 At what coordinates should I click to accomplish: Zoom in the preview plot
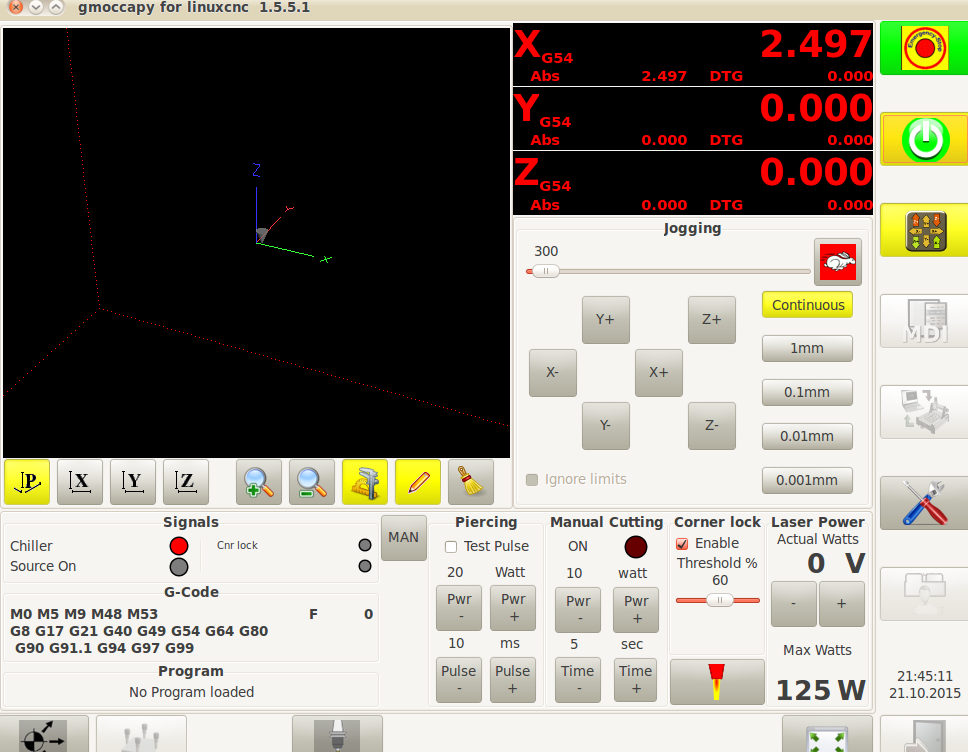pyautogui.click(x=259, y=482)
